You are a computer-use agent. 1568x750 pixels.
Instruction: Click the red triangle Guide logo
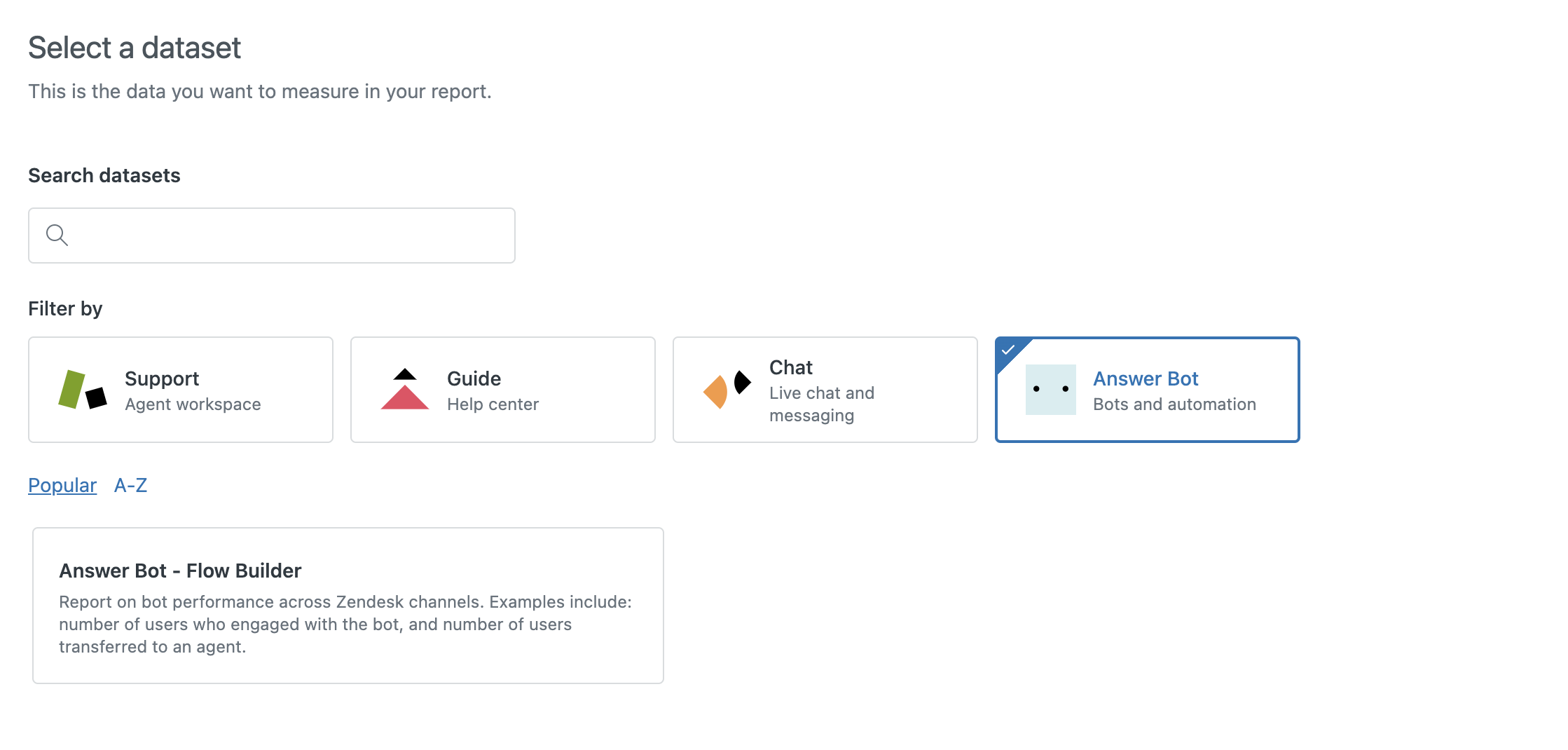(x=404, y=390)
